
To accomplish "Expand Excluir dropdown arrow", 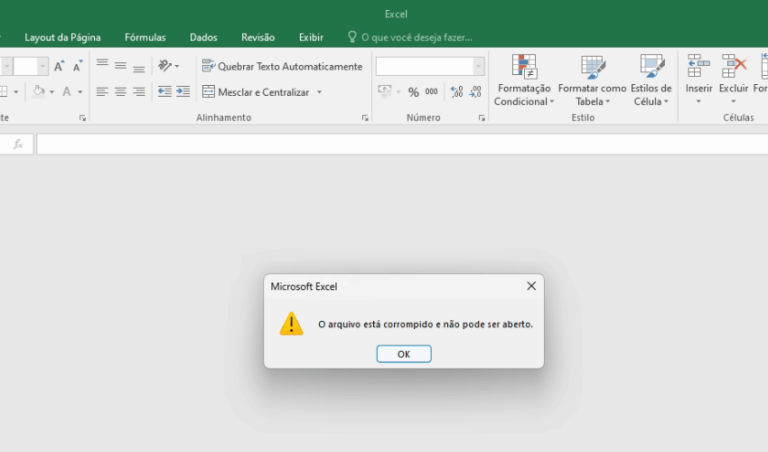I will point(734,102).
